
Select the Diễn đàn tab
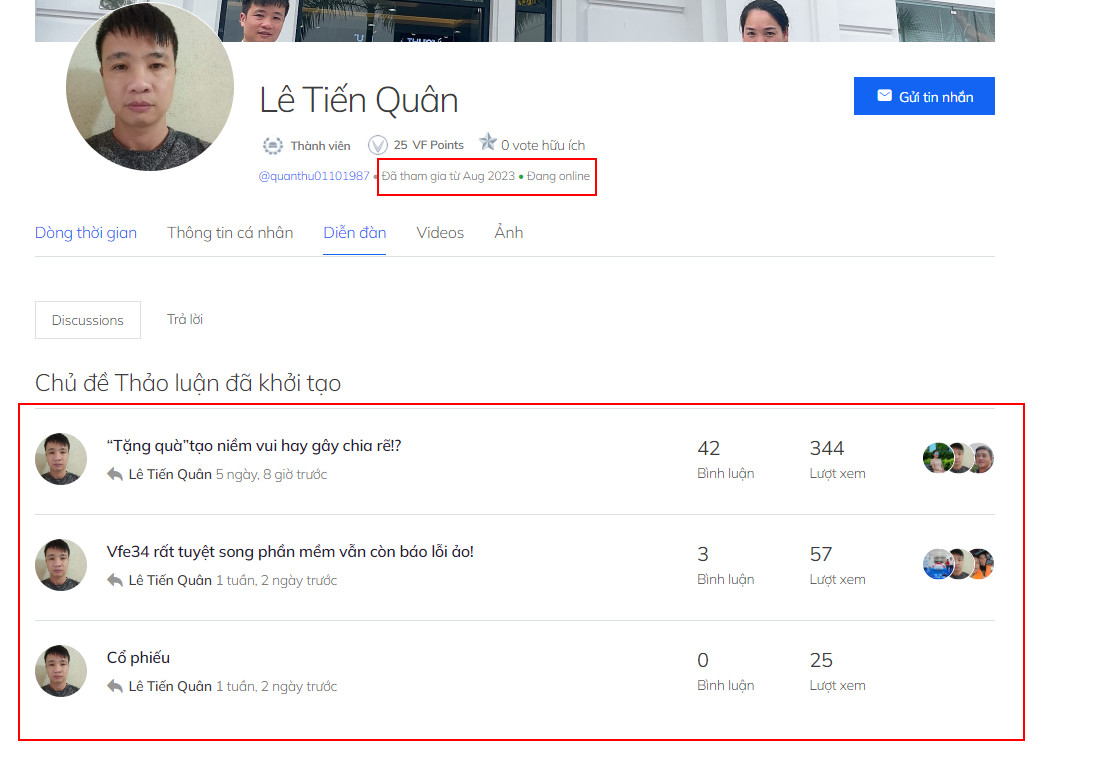coord(354,233)
